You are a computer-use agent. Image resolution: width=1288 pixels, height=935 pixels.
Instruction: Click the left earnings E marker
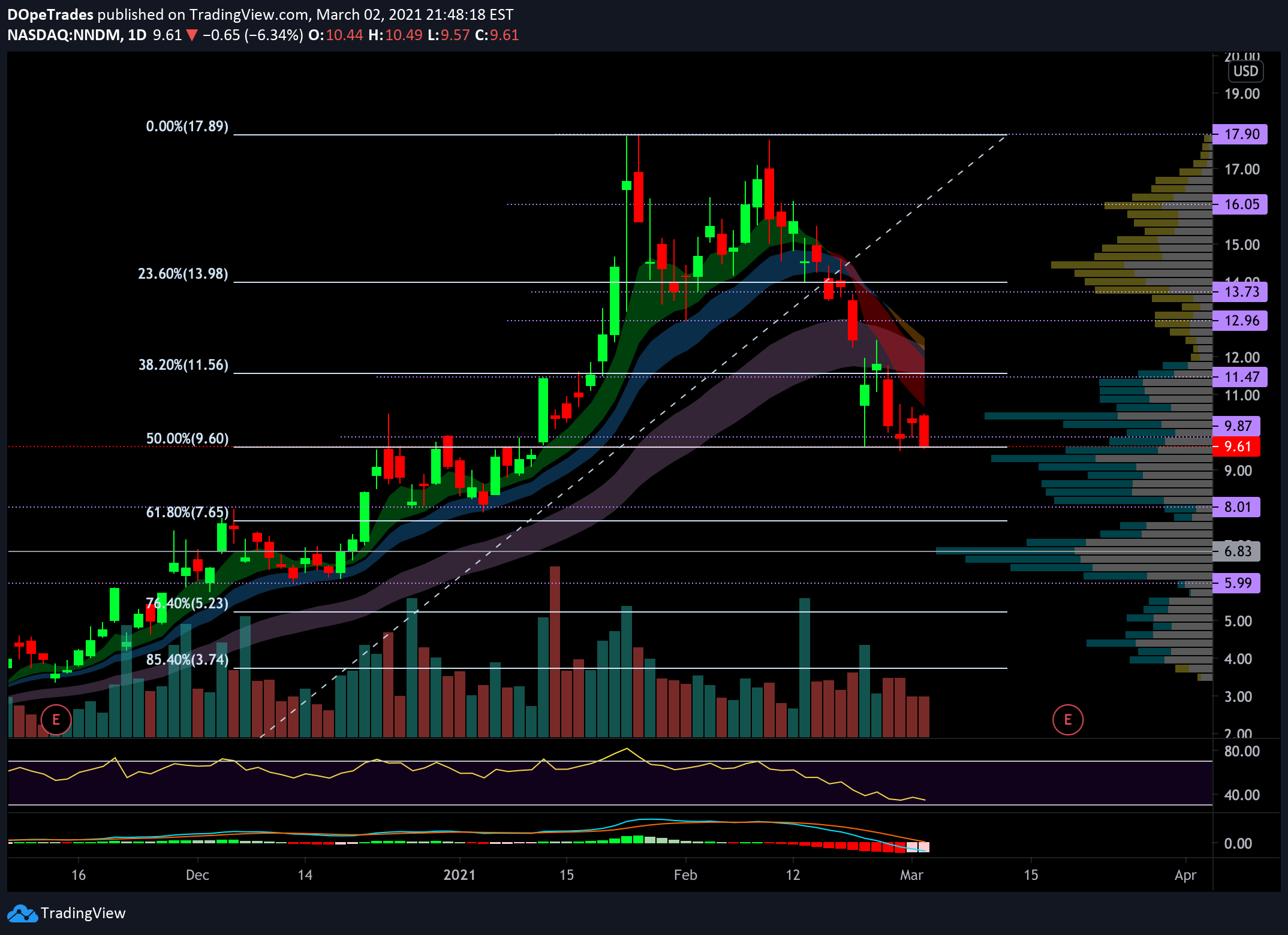pos(56,719)
